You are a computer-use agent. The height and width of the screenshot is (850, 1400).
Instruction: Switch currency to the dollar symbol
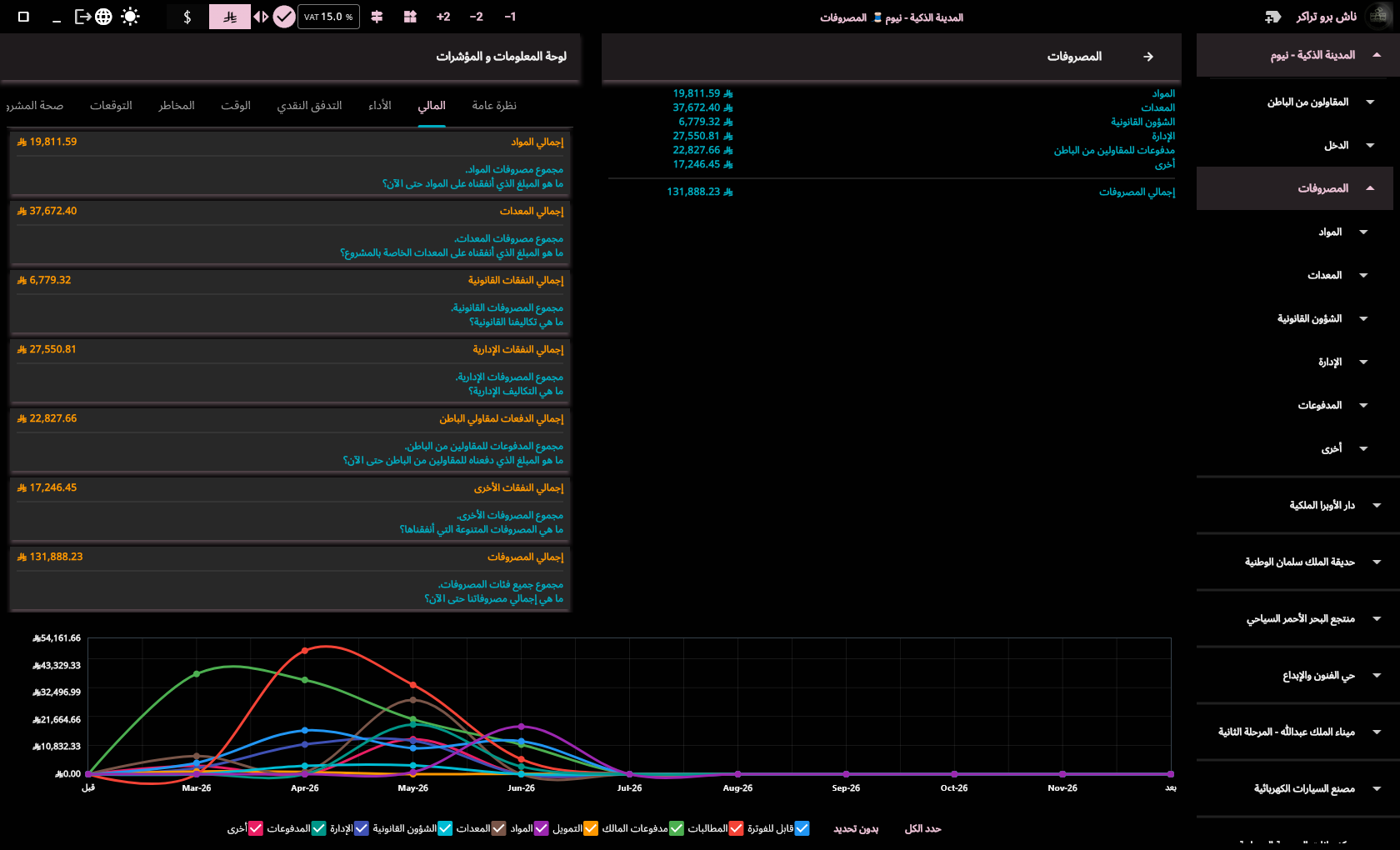point(187,17)
